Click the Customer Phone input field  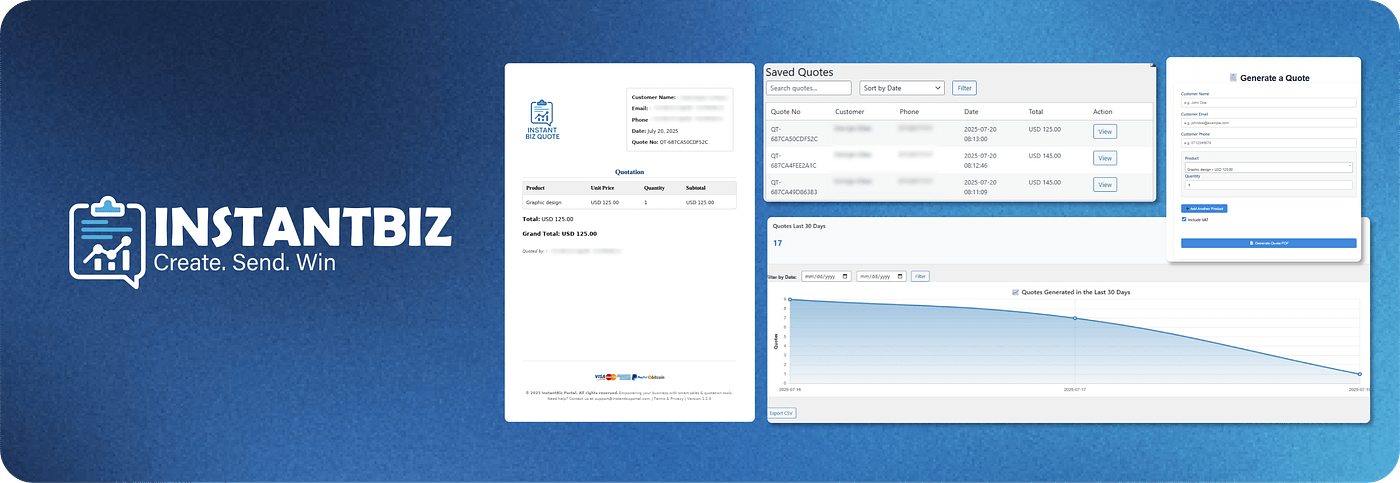[x=1268, y=143]
